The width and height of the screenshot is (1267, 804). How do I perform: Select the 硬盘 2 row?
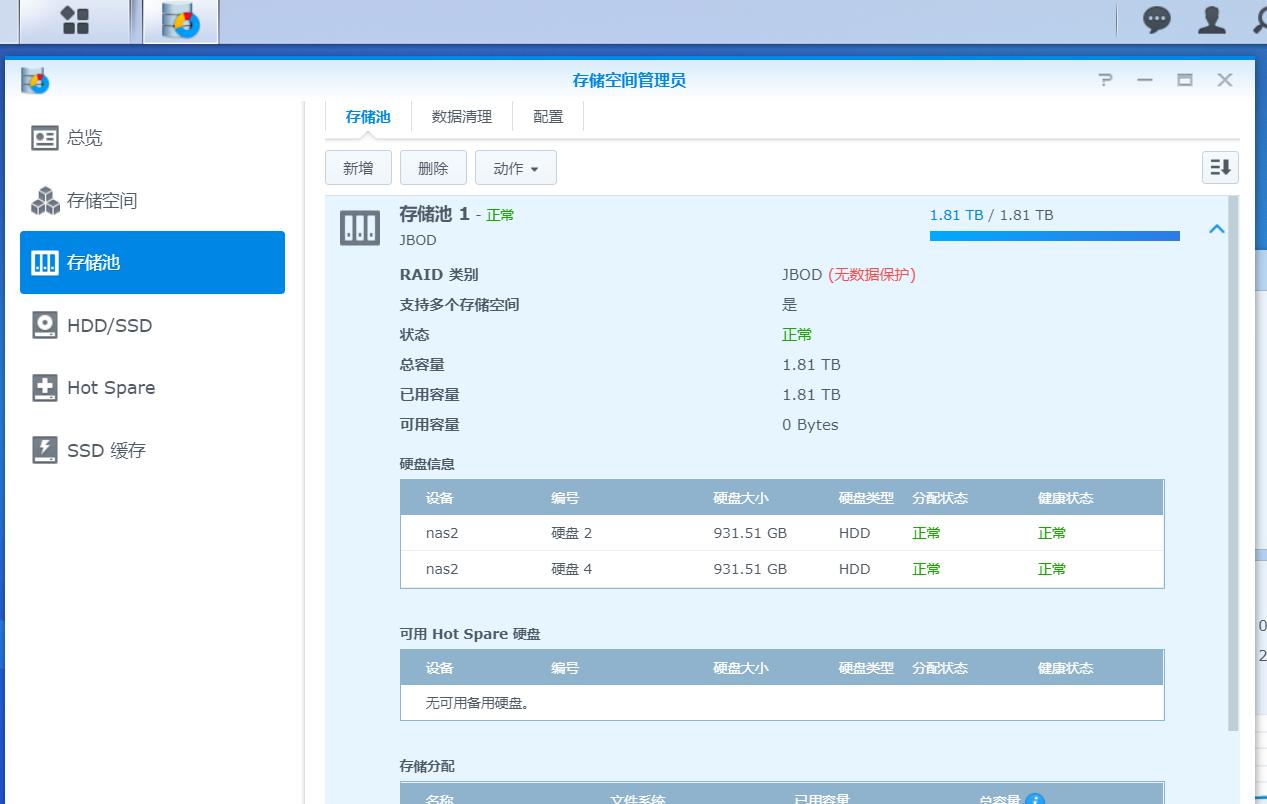(x=700, y=533)
